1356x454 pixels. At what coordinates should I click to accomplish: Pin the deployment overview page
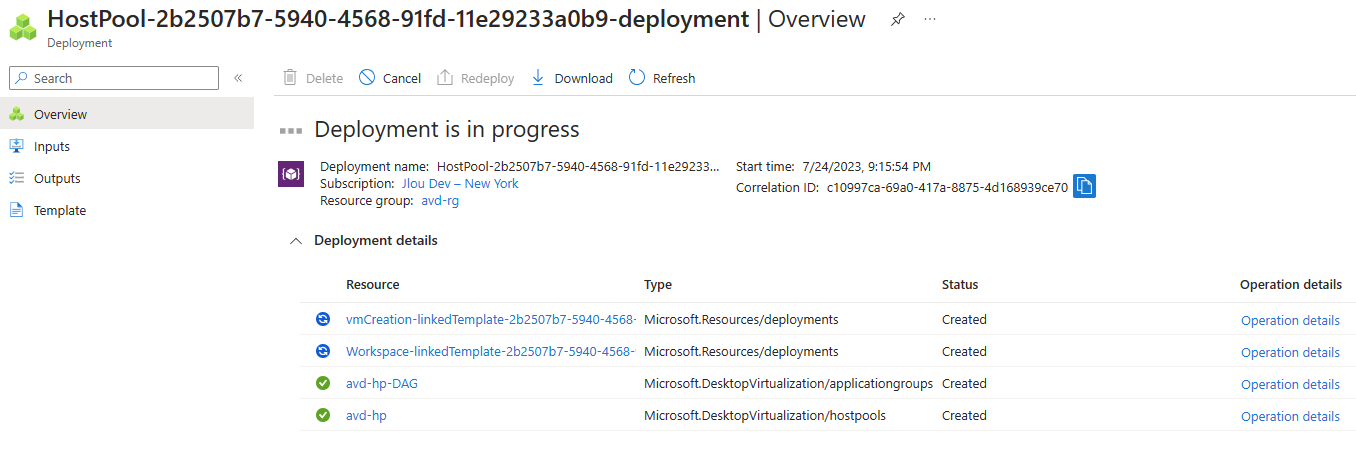[897, 20]
